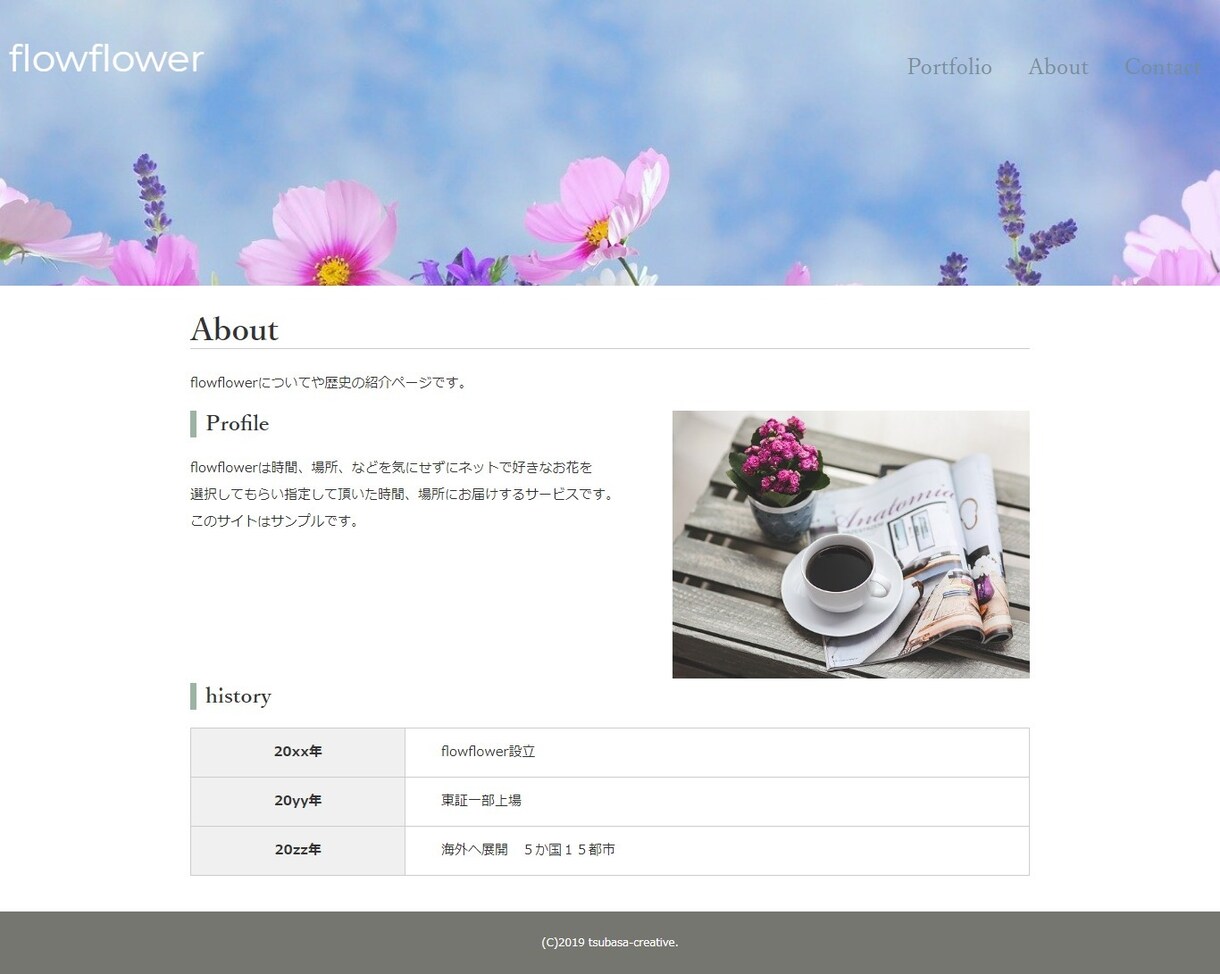Click the profile line starting flowflowerは時間

pos(391,467)
